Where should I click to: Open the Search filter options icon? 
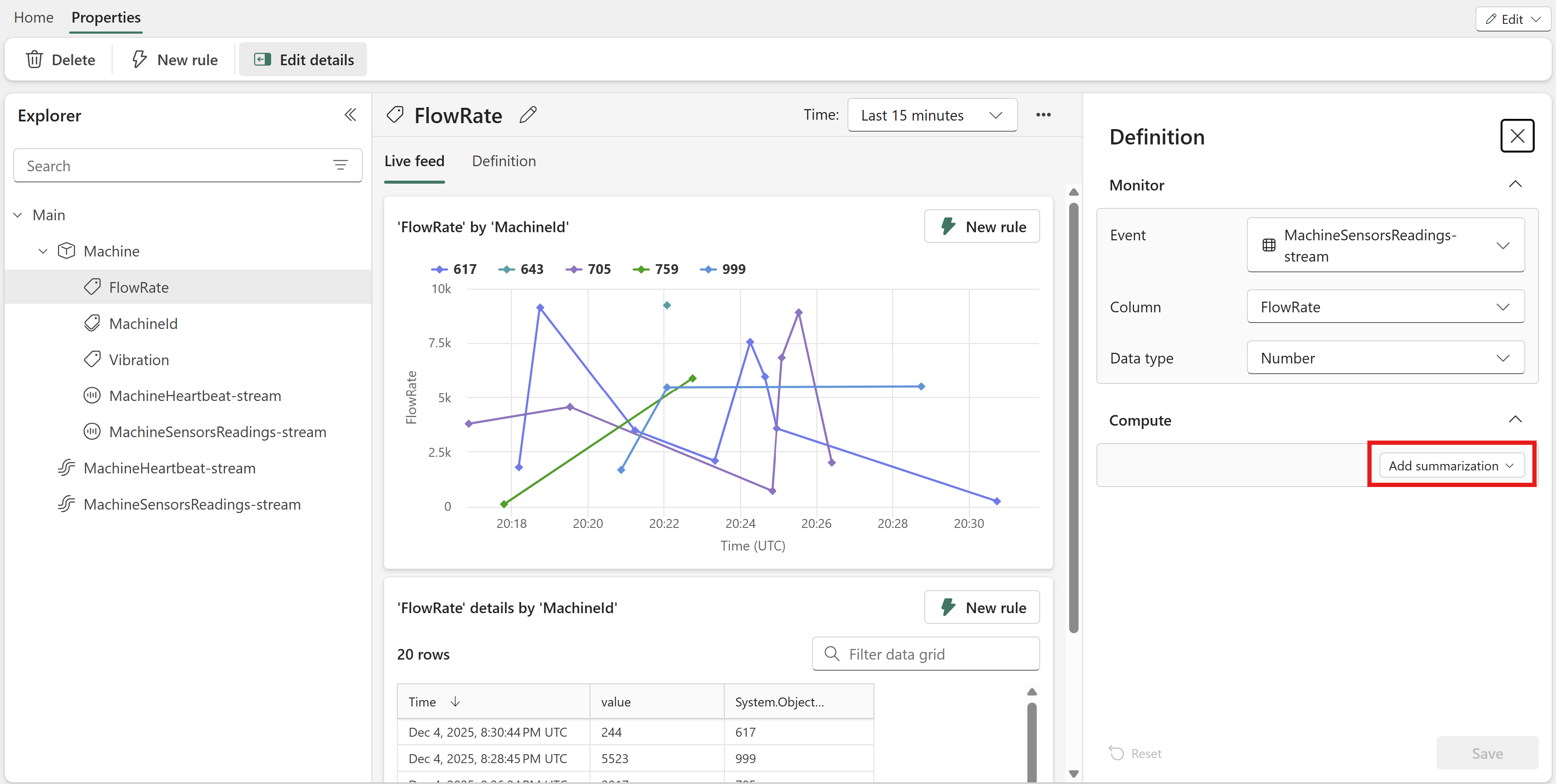[341, 165]
